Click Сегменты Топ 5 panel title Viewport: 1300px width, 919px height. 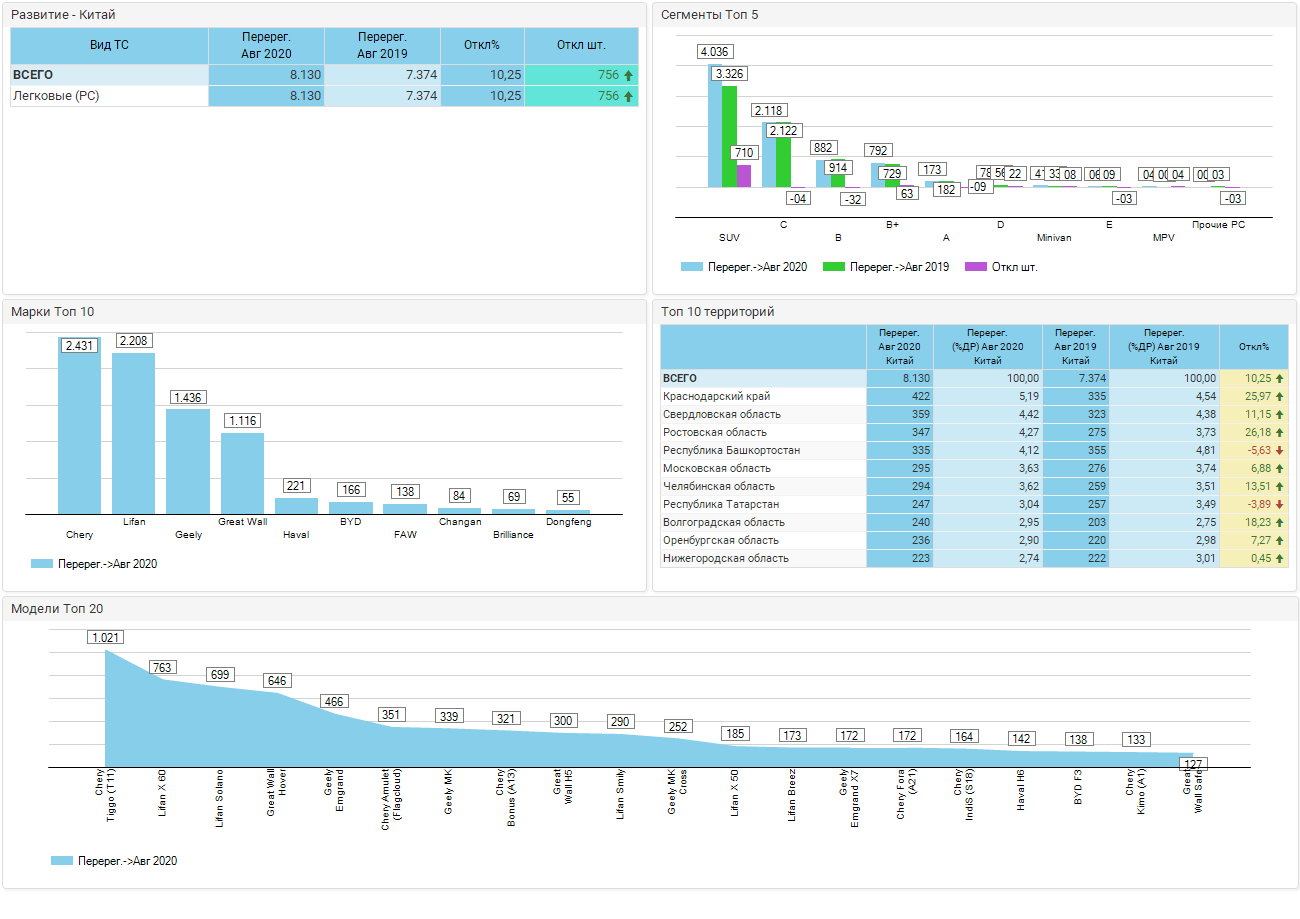point(709,15)
